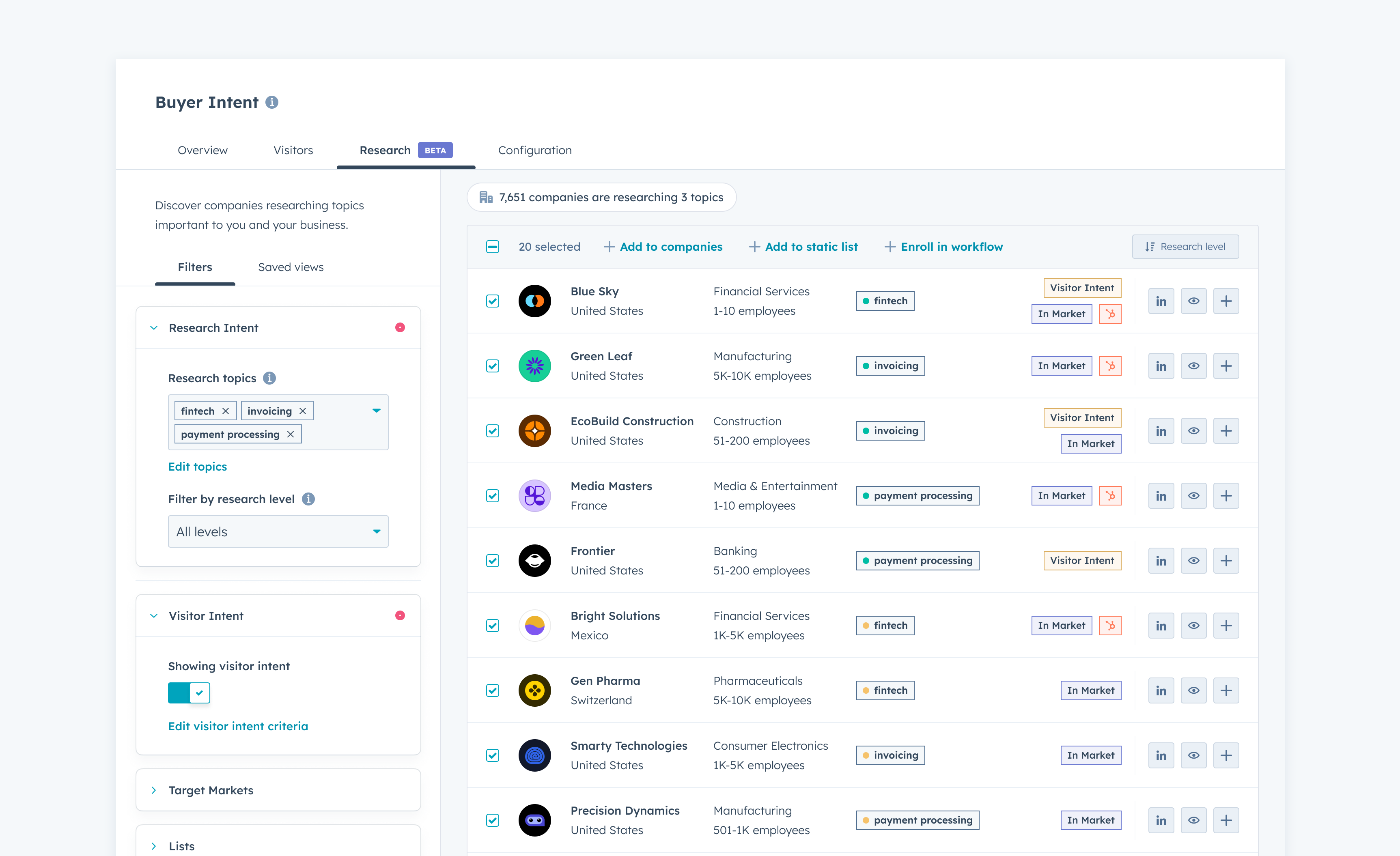Switch to Saved views tab
The height and width of the screenshot is (856, 1400).
point(291,267)
